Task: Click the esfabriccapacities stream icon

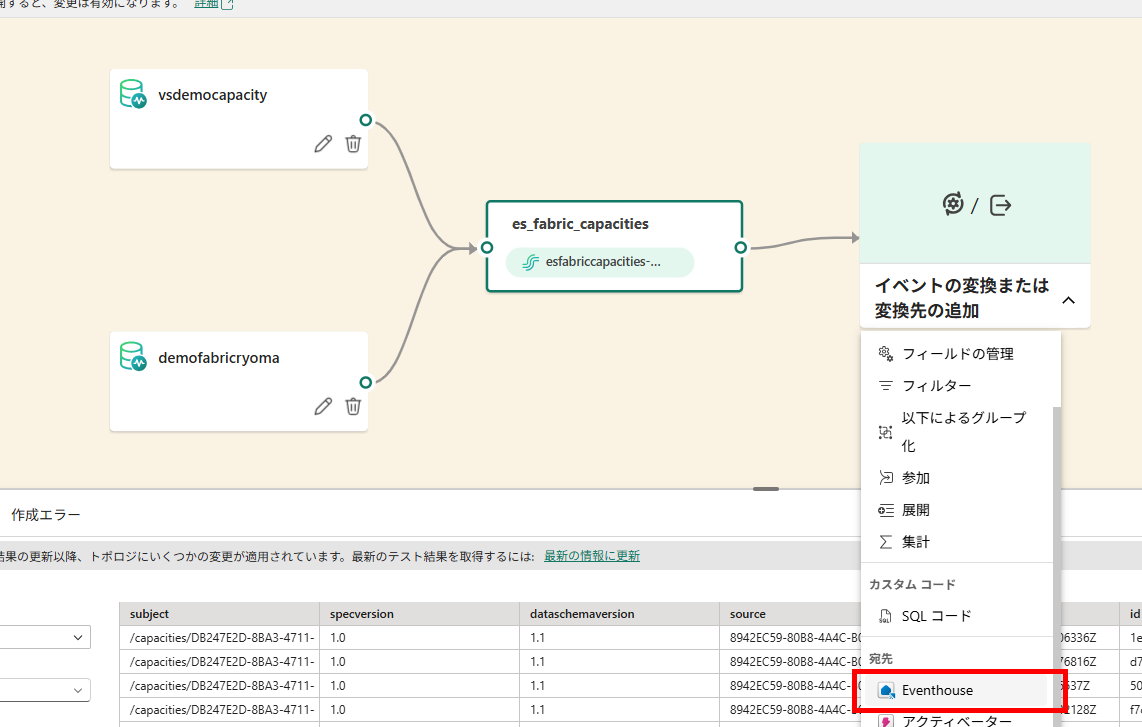Action: click(x=531, y=262)
